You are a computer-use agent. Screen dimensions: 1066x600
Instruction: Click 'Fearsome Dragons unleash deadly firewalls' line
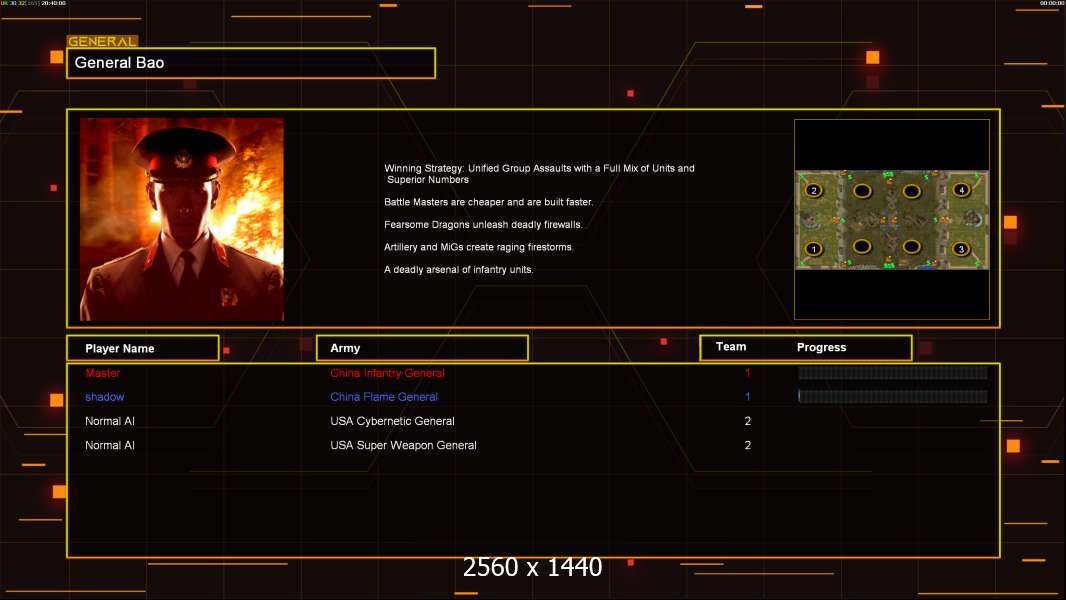pyautogui.click(x=483, y=224)
